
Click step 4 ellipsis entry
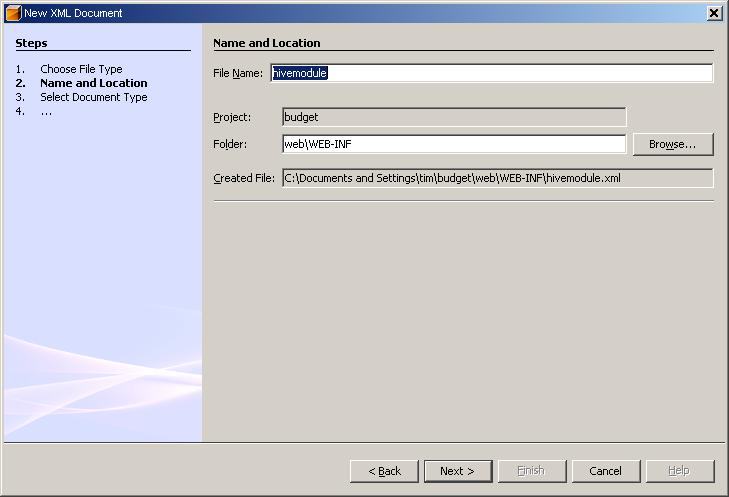(46, 112)
